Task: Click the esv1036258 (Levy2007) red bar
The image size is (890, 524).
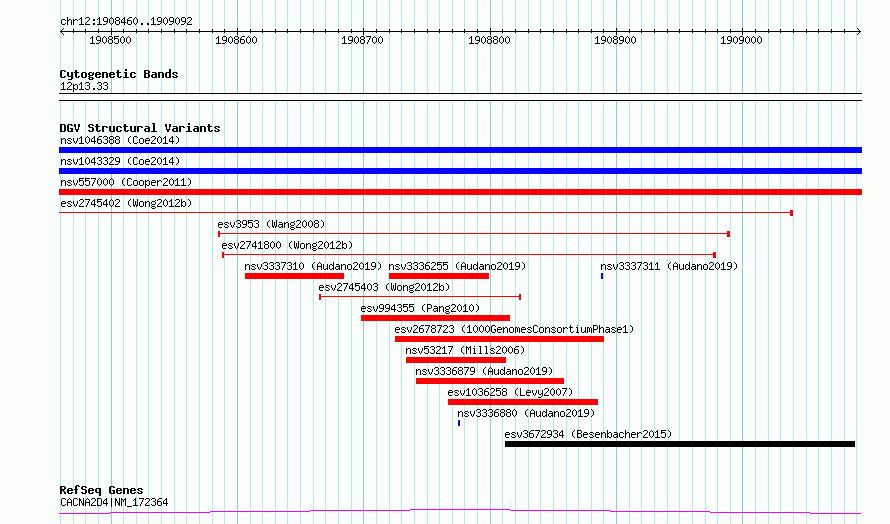Action: [x=523, y=402]
